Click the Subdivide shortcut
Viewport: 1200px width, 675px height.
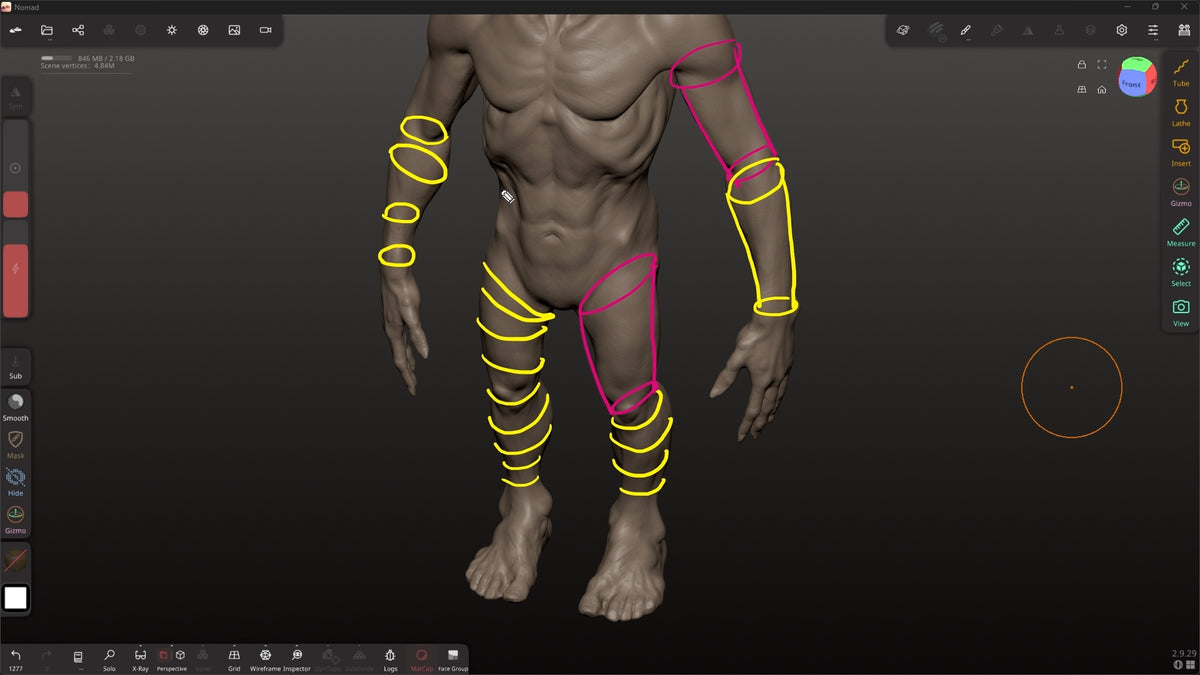(359, 659)
